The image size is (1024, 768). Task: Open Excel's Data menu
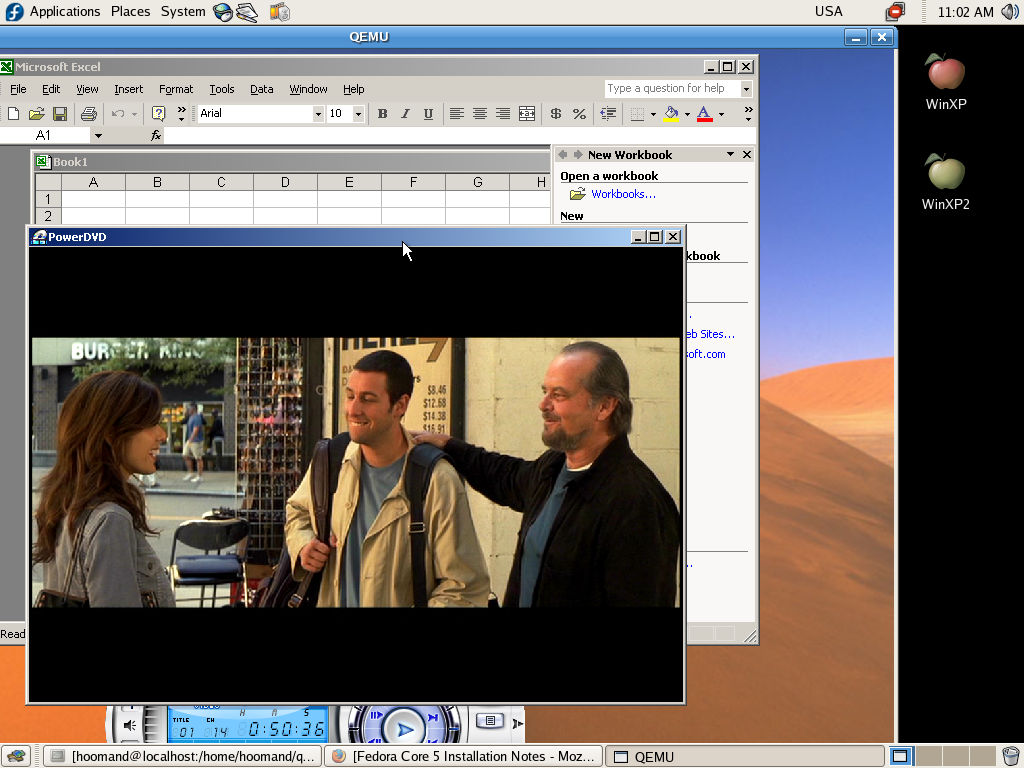point(261,89)
